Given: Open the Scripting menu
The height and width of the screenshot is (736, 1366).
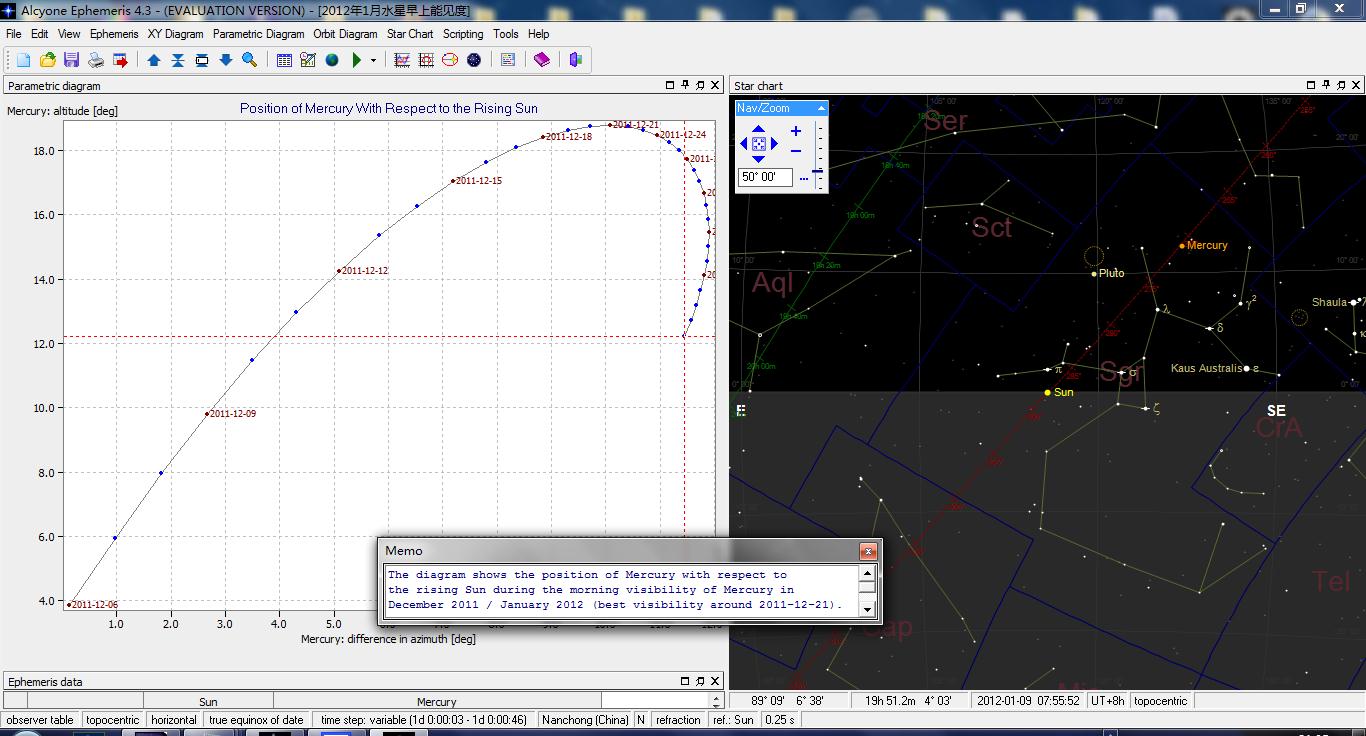Looking at the screenshot, I should tap(463, 34).
